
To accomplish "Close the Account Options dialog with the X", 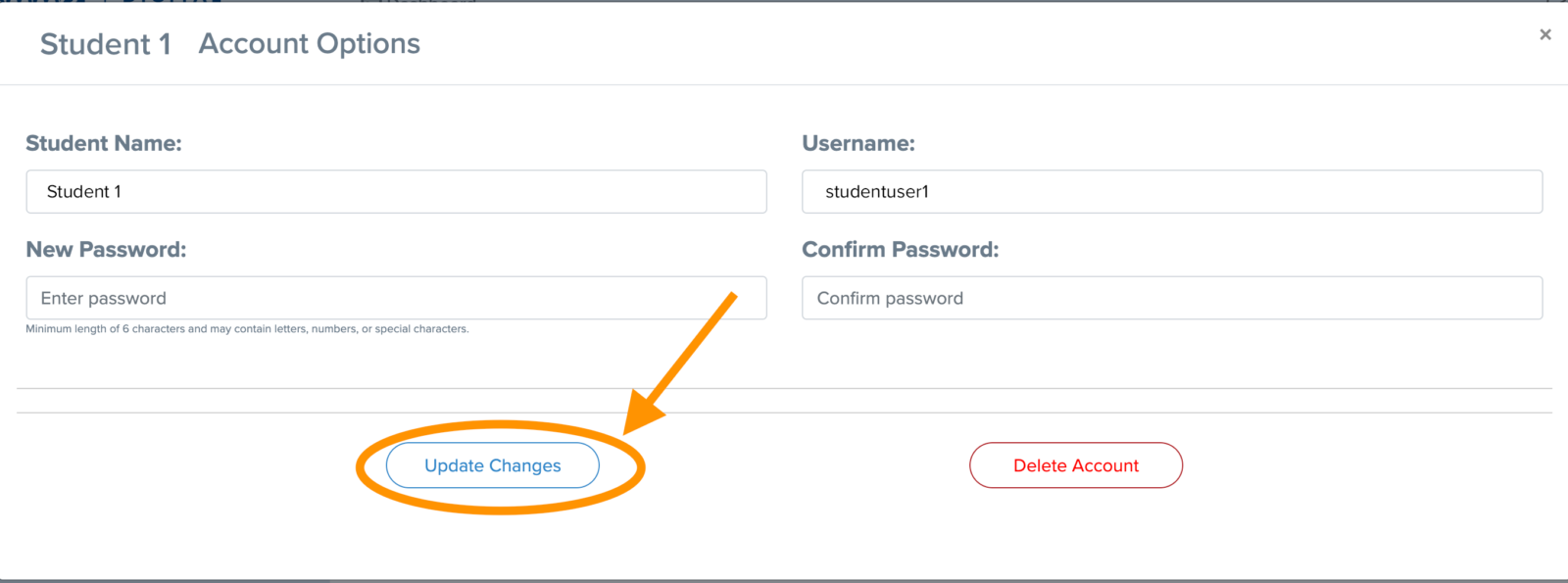I will tap(1544, 33).
